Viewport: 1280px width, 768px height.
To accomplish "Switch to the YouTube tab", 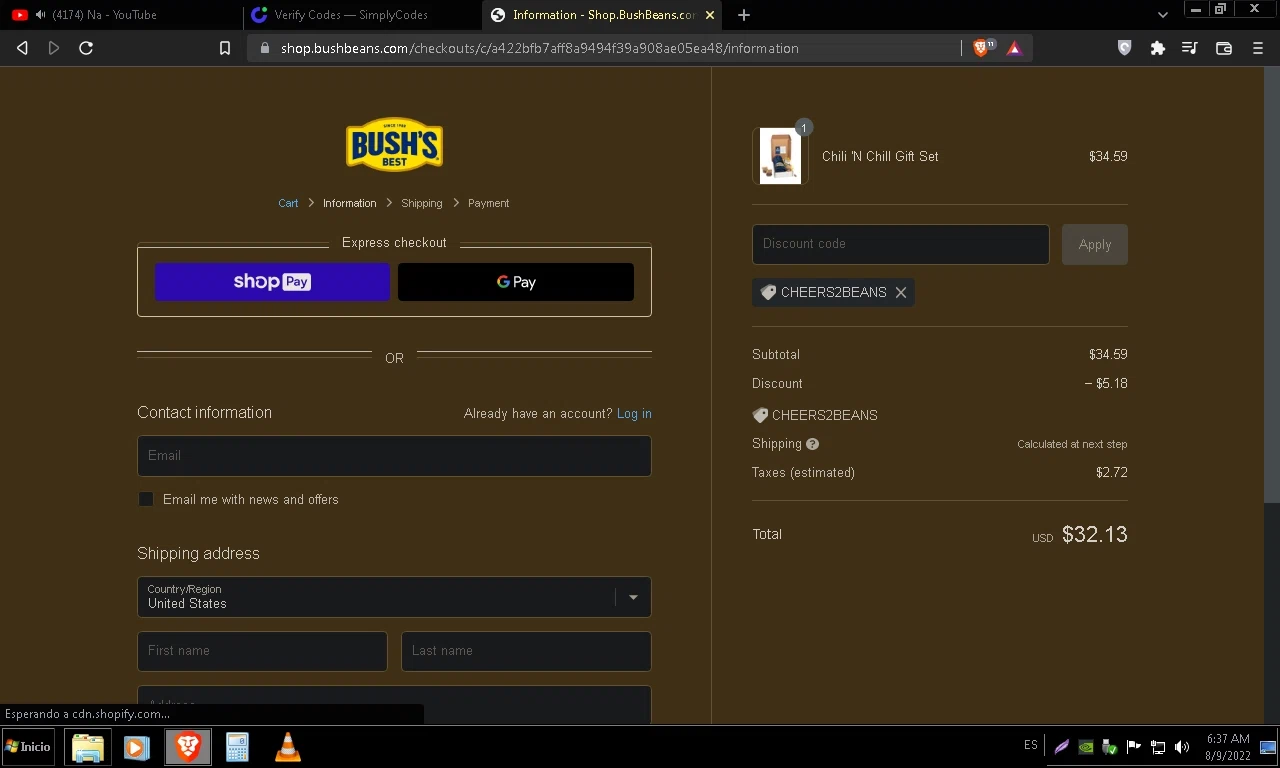I will click(x=121, y=15).
